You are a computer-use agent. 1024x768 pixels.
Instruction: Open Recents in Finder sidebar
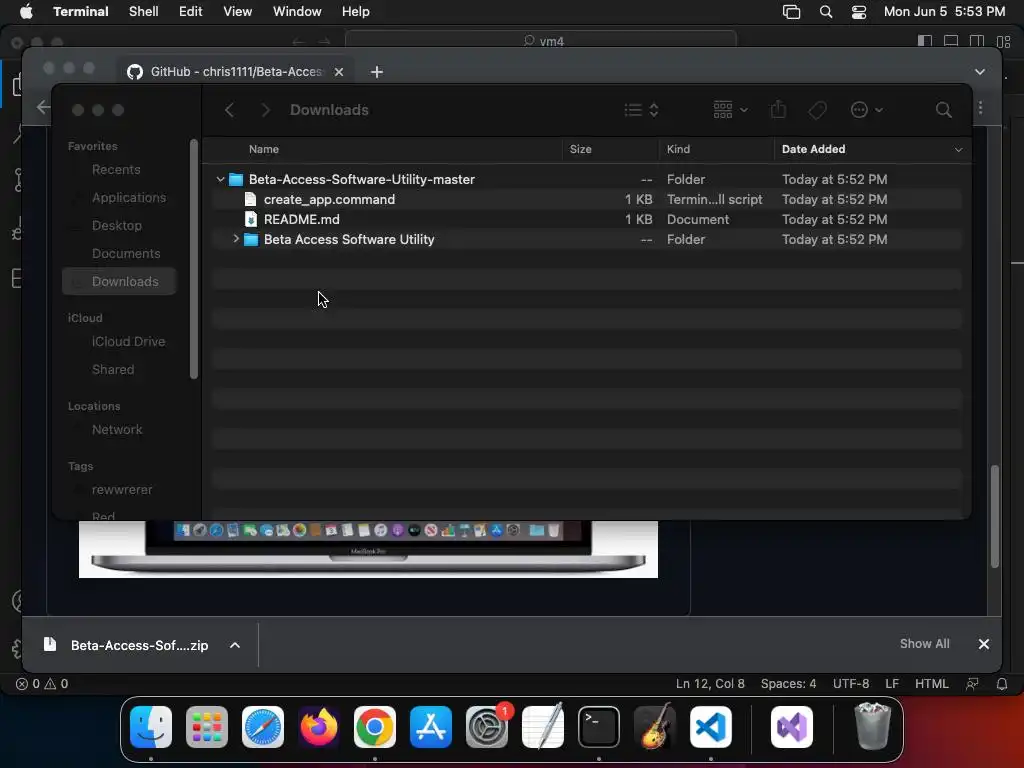[116, 170]
